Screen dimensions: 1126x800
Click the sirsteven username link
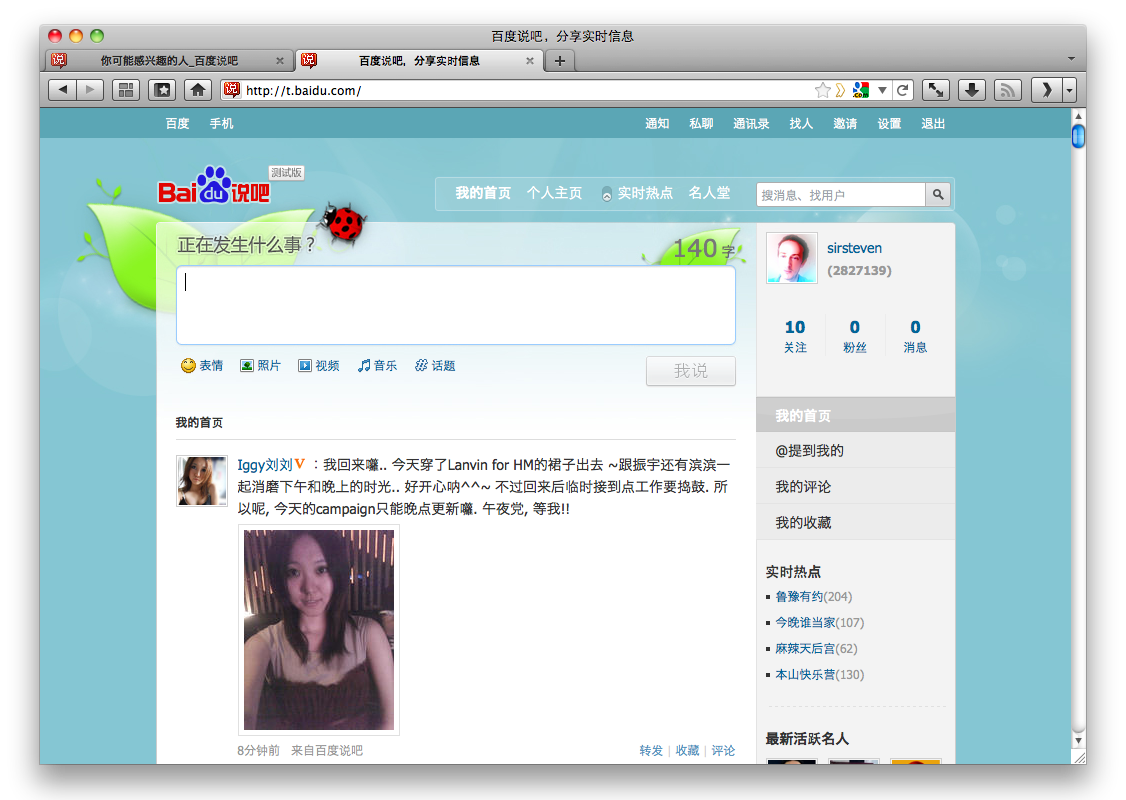tap(855, 248)
